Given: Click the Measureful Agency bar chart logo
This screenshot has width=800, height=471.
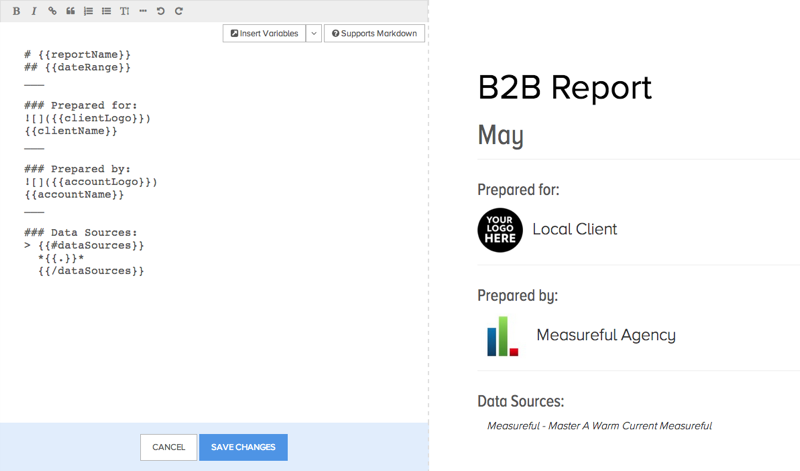Looking at the screenshot, I should (x=502, y=336).
